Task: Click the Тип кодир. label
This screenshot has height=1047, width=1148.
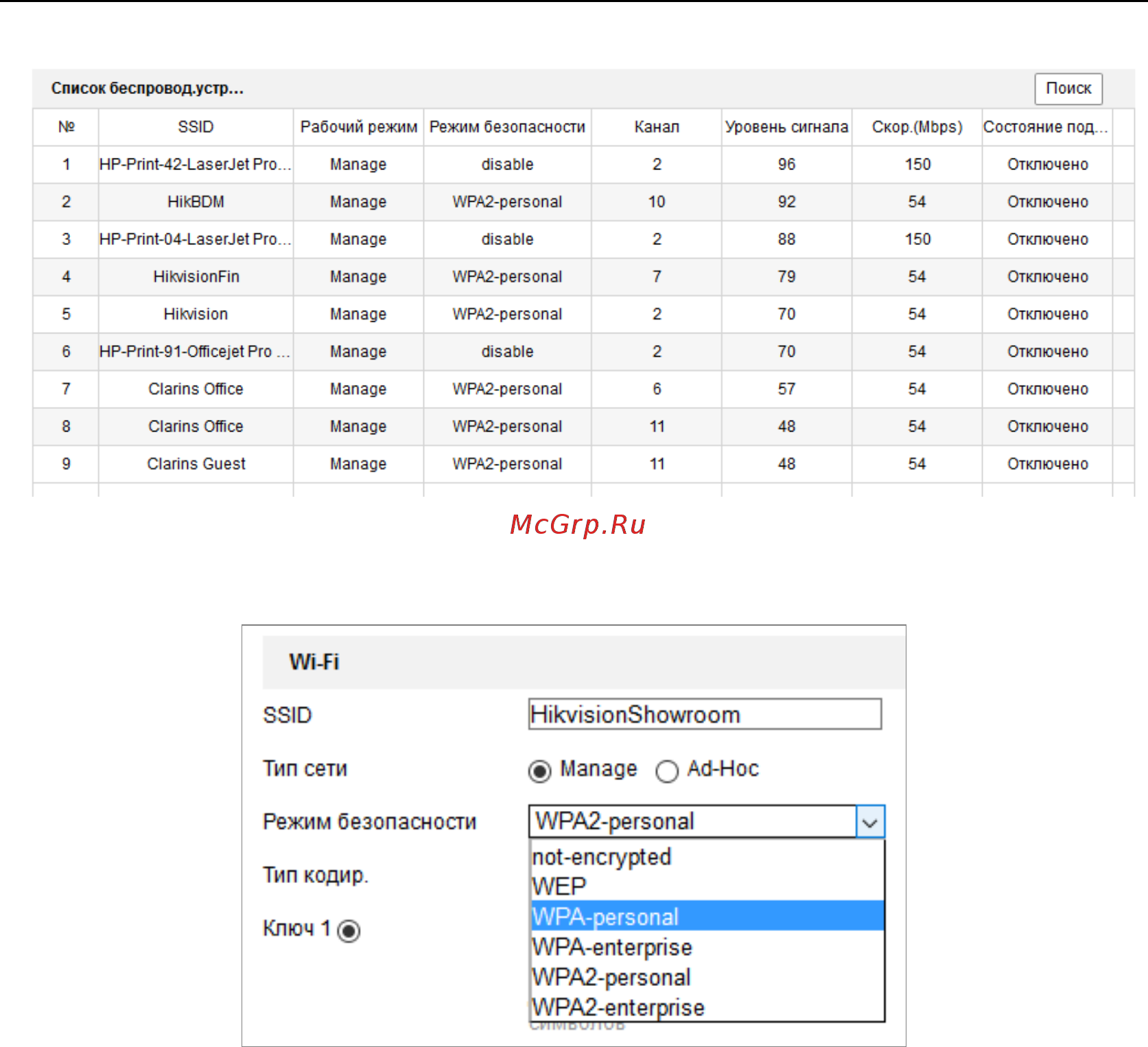Action: (316, 875)
